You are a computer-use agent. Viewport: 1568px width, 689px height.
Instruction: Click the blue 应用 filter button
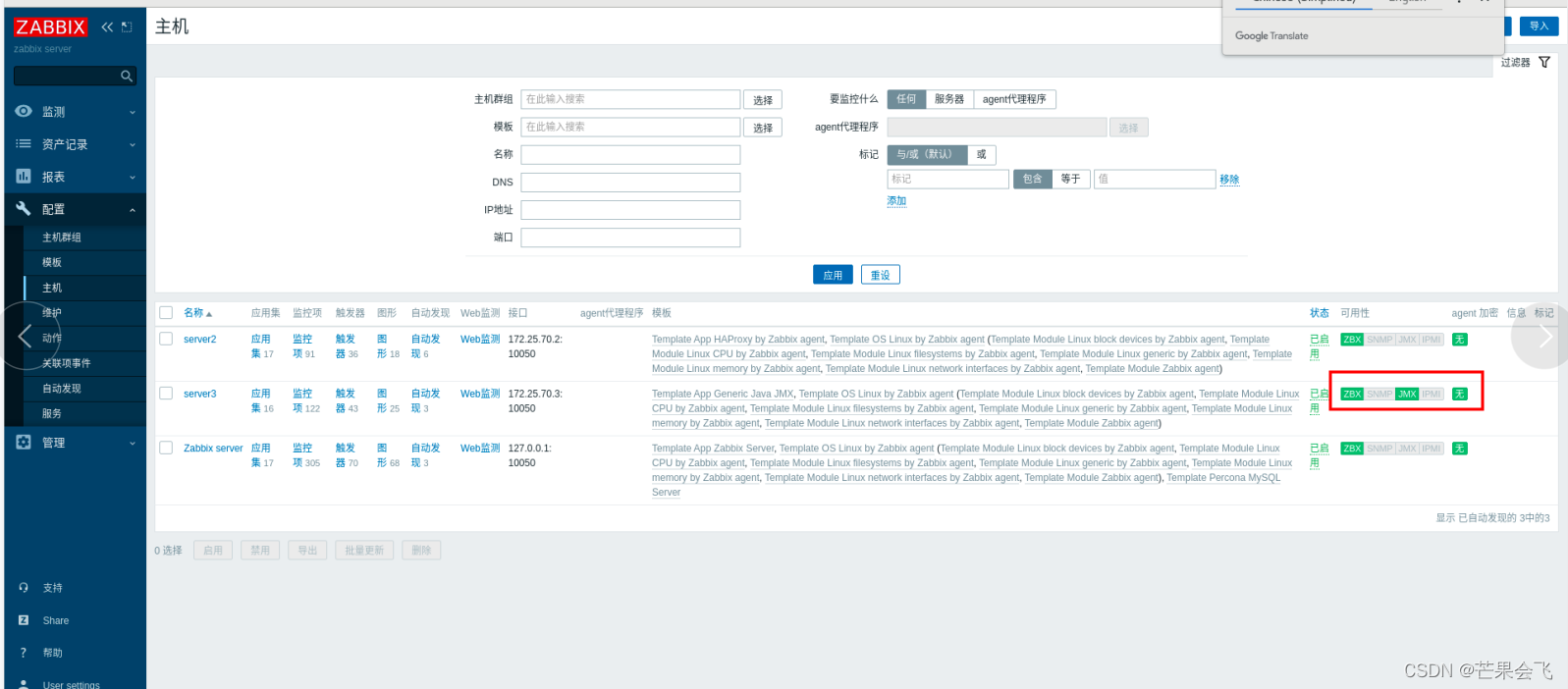(x=833, y=275)
